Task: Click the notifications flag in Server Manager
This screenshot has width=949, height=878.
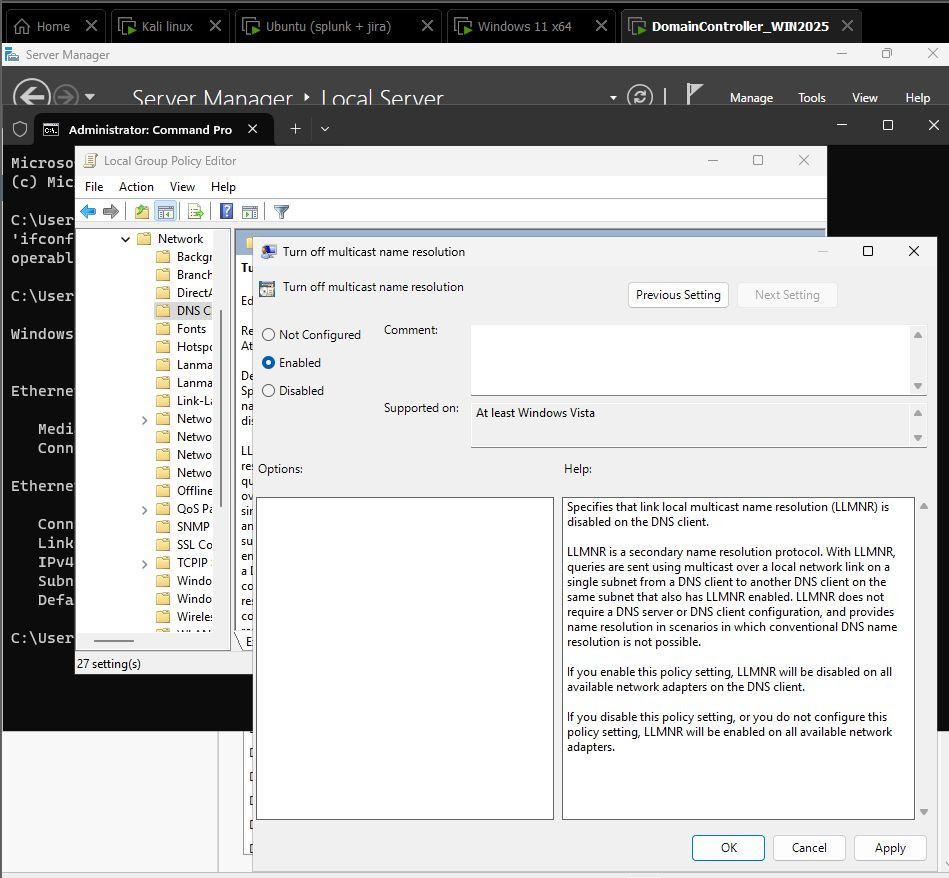Action: (694, 94)
